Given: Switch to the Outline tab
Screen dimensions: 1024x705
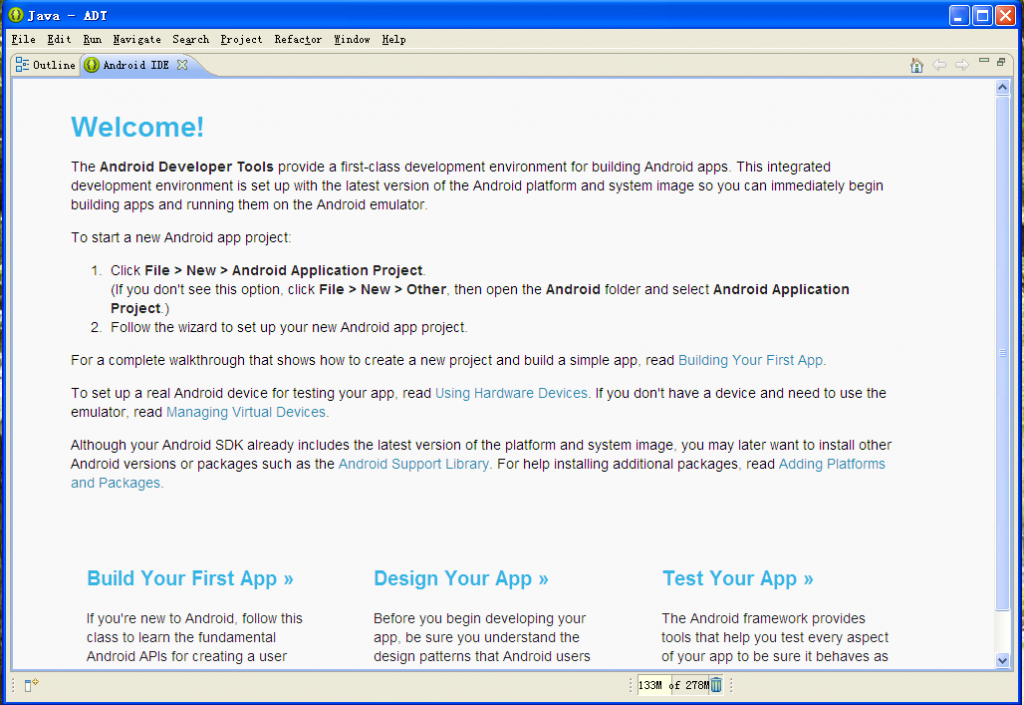Looking at the screenshot, I should 46,65.
